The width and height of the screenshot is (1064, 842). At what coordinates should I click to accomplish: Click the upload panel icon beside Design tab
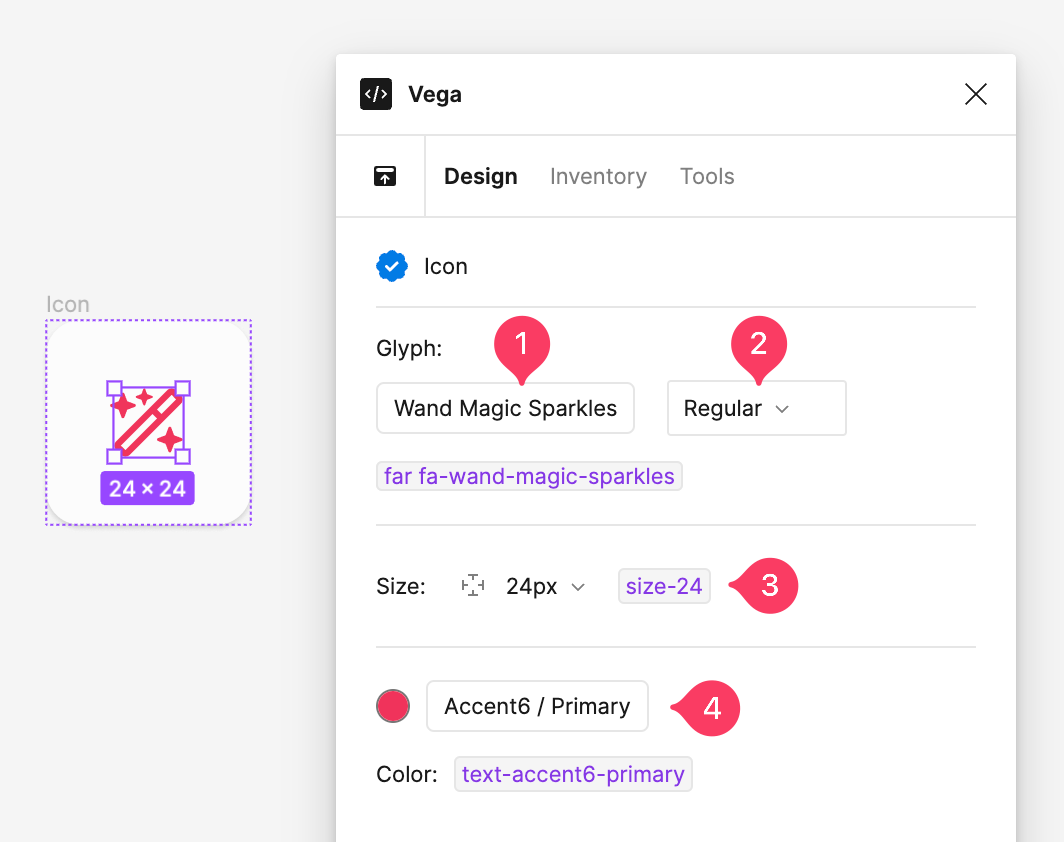[x=385, y=176]
